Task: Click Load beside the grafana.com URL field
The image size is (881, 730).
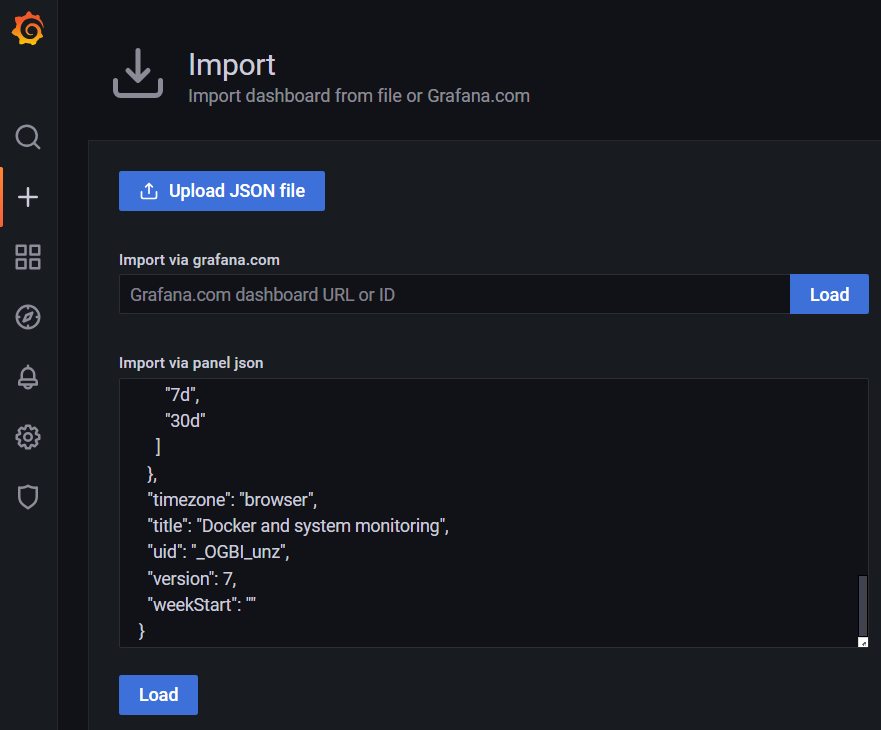Action: click(x=829, y=294)
